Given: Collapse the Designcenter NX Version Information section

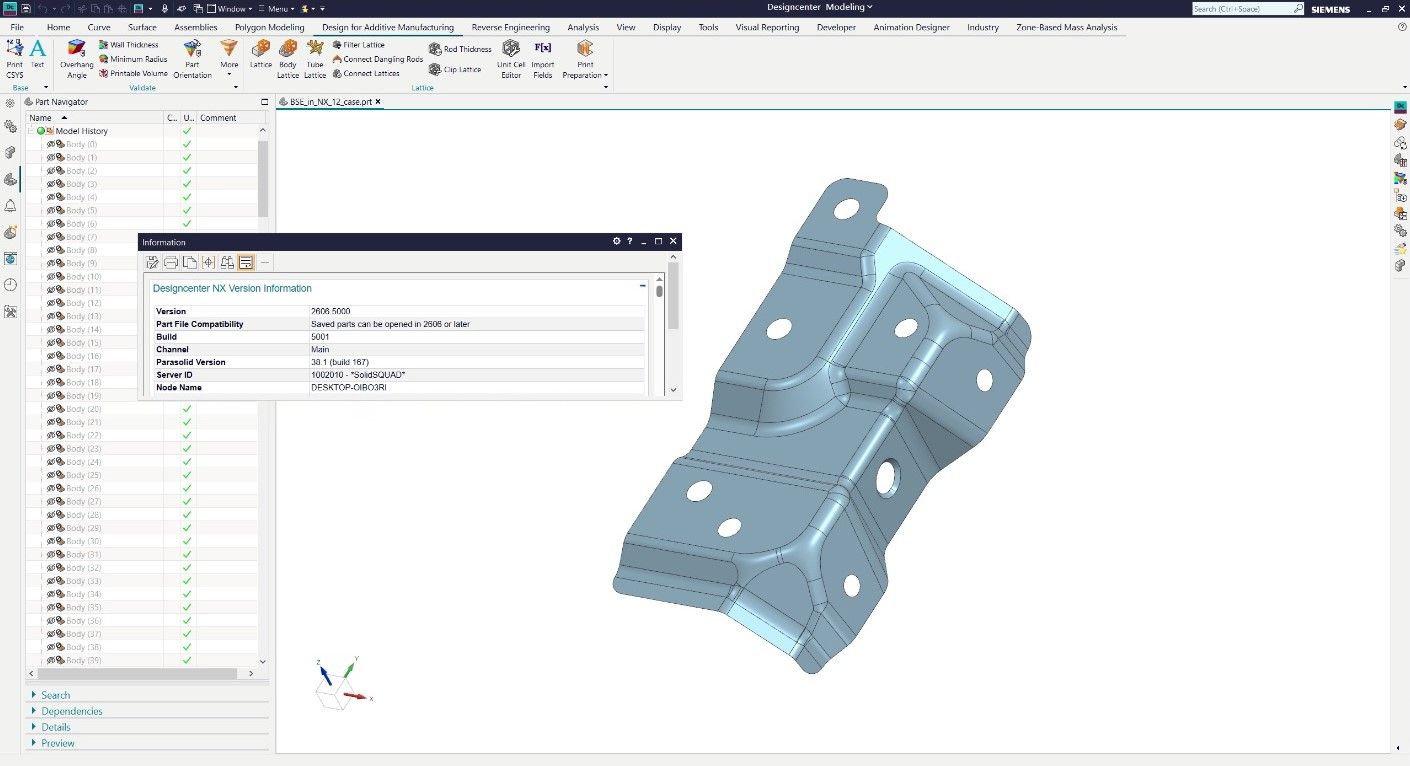Looking at the screenshot, I should point(642,286).
